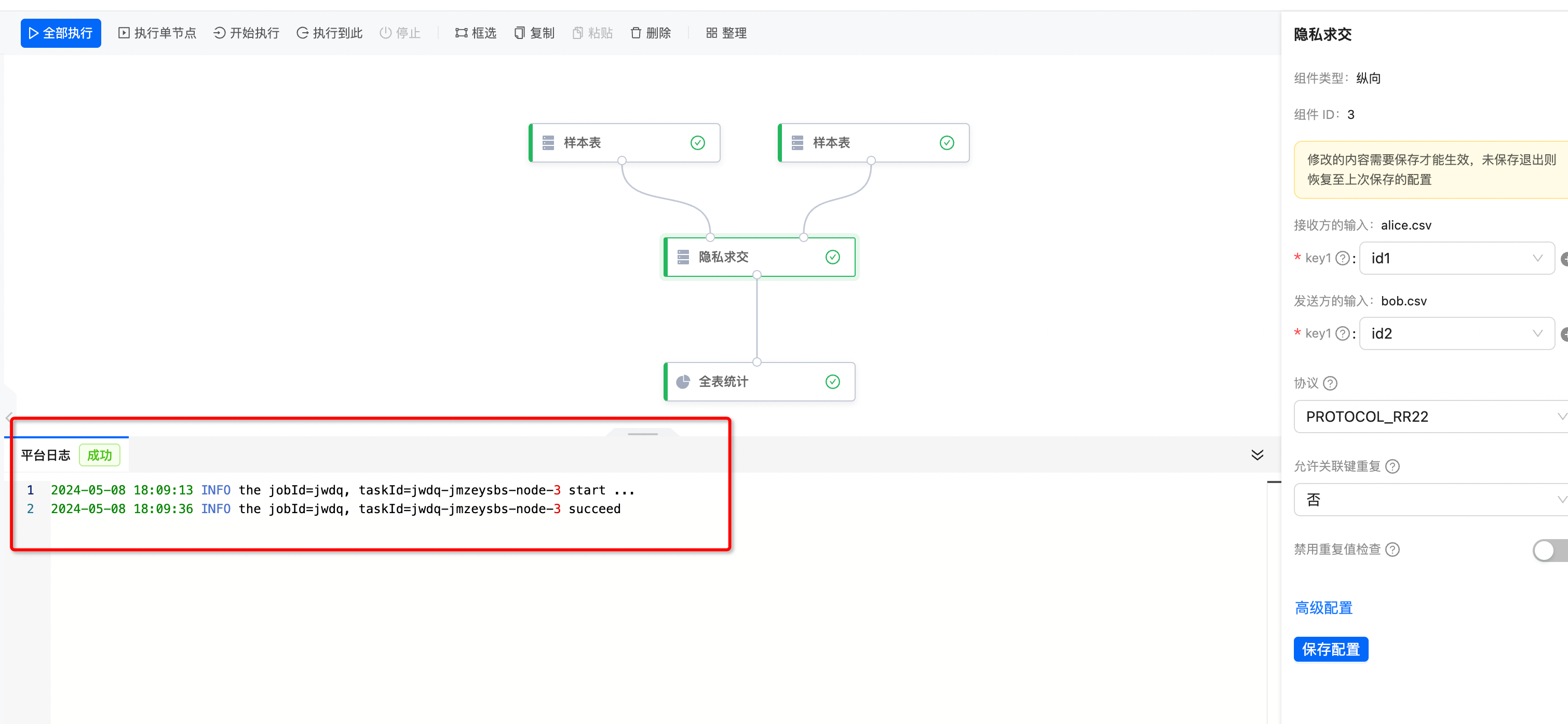The image size is (1568, 724).
Task: Click the 成功 status tag
Action: pos(100,455)
